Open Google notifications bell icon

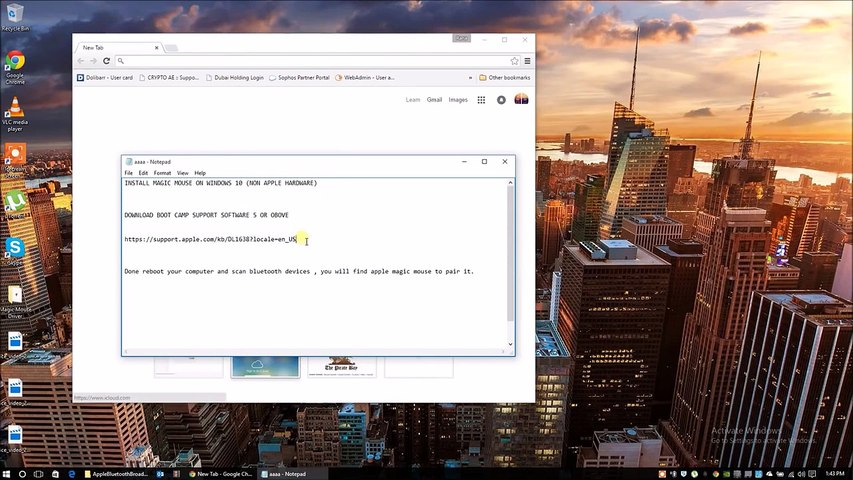[501, 100]
